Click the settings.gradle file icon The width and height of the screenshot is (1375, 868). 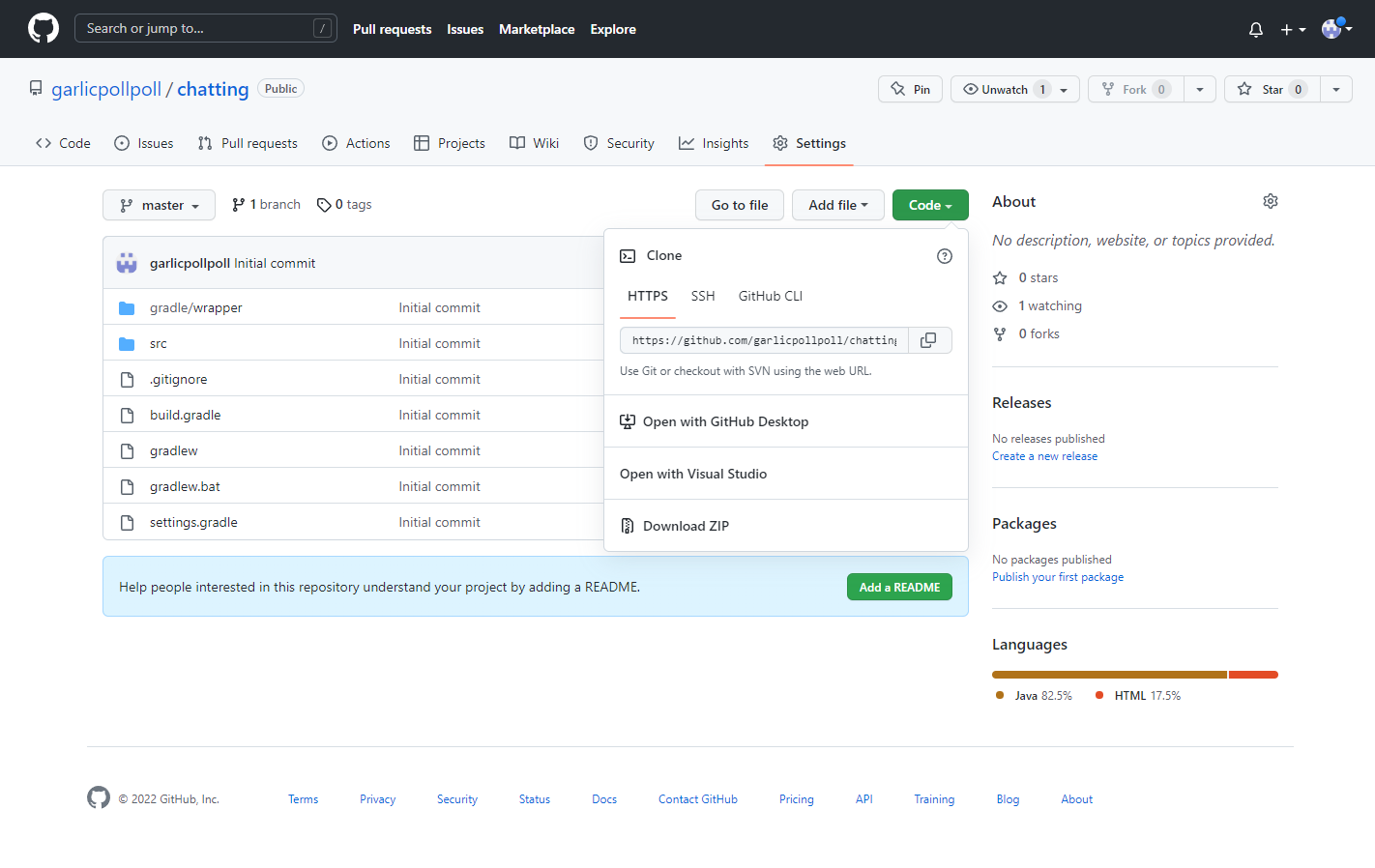(127, 523)
